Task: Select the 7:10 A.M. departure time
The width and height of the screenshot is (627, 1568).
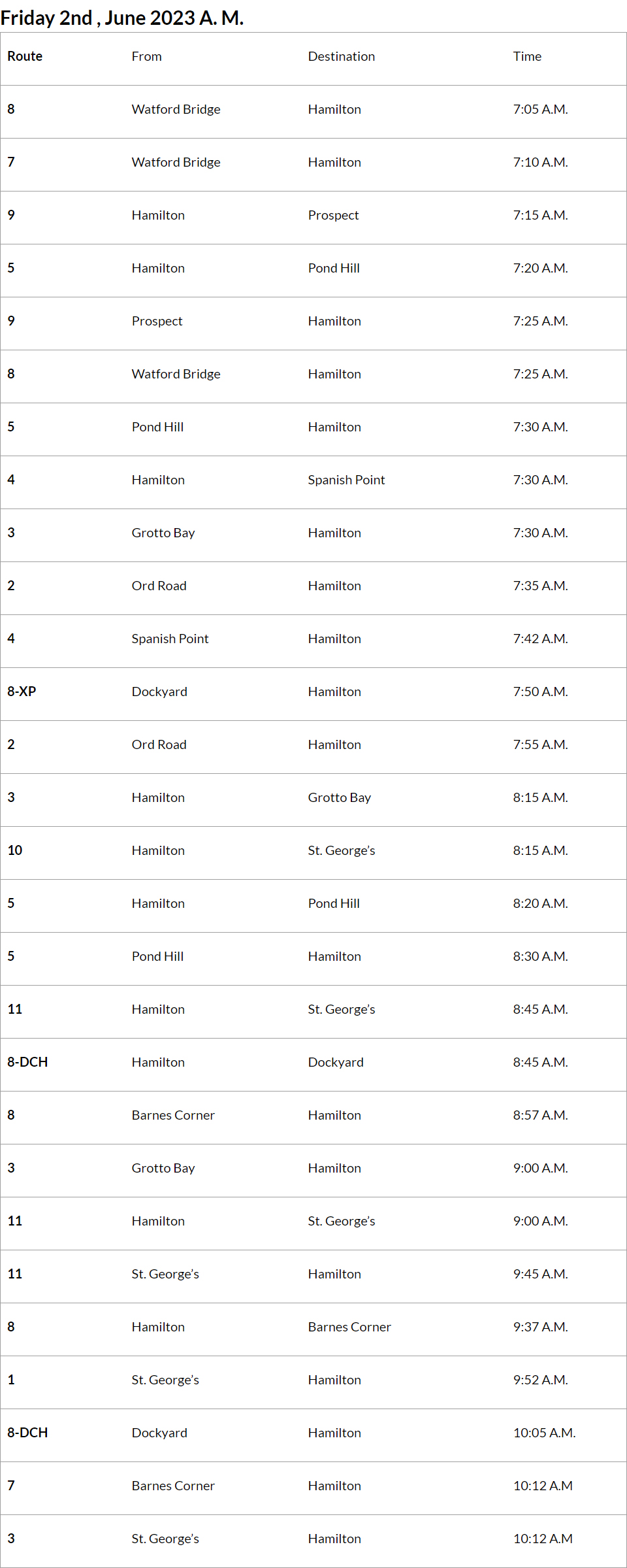Action: click(x=540, y=163)
